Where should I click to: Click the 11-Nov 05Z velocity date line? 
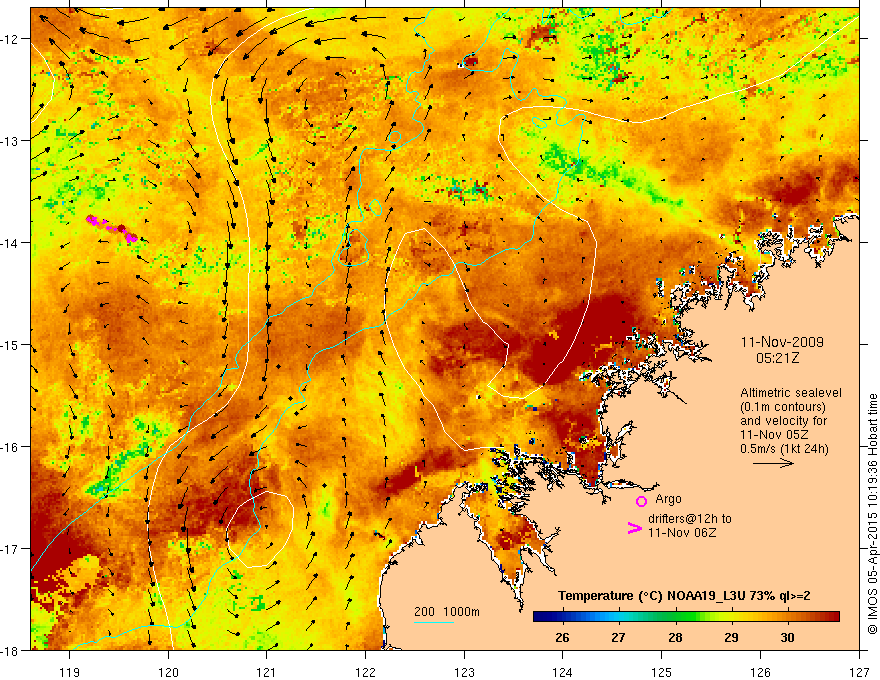pyautogui.click(x=772, y=435)
